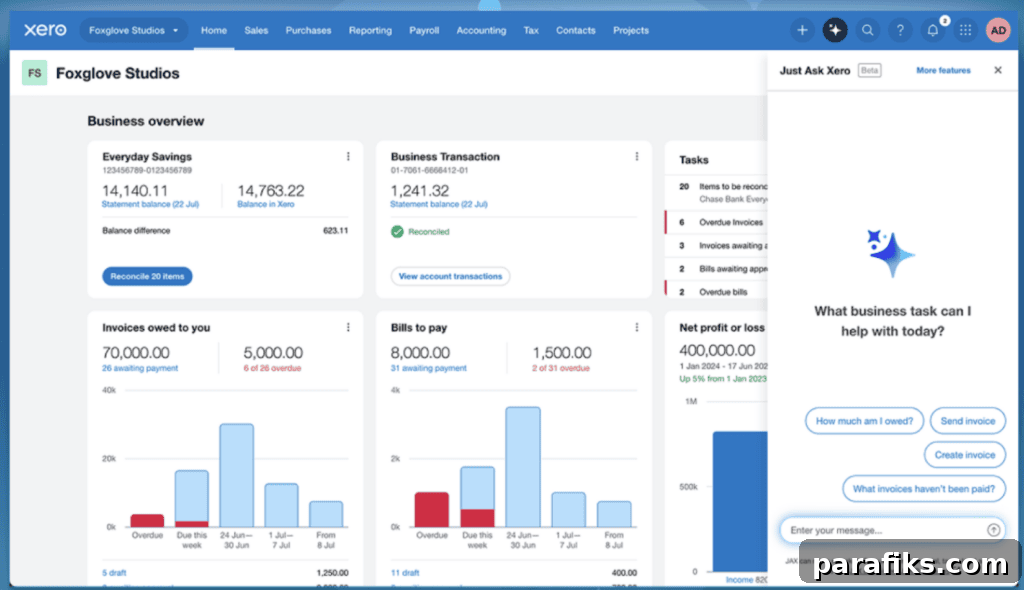Click the Business Transaction account title

tap(445, 157)
